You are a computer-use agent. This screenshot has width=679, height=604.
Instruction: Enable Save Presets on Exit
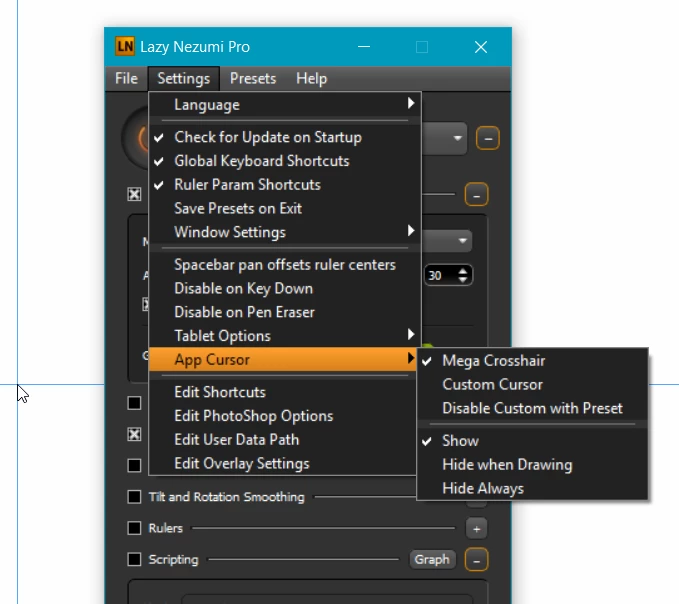(x=285, y=209)
